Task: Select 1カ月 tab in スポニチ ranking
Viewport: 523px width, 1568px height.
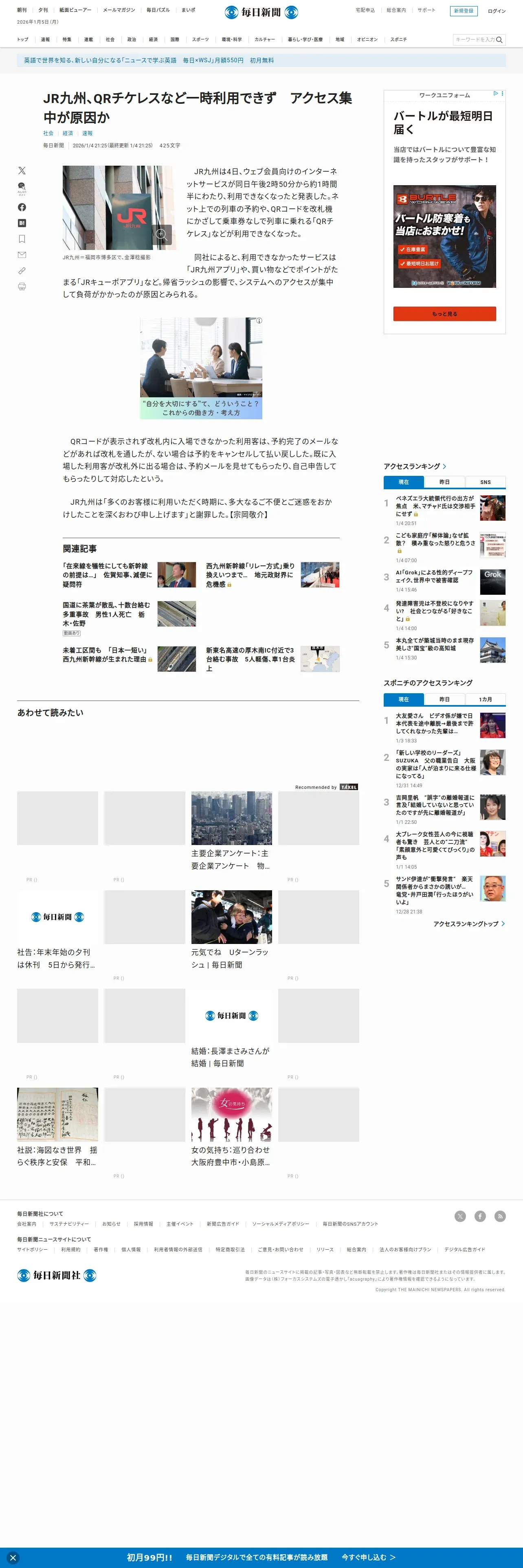Action: pos(485,699)
